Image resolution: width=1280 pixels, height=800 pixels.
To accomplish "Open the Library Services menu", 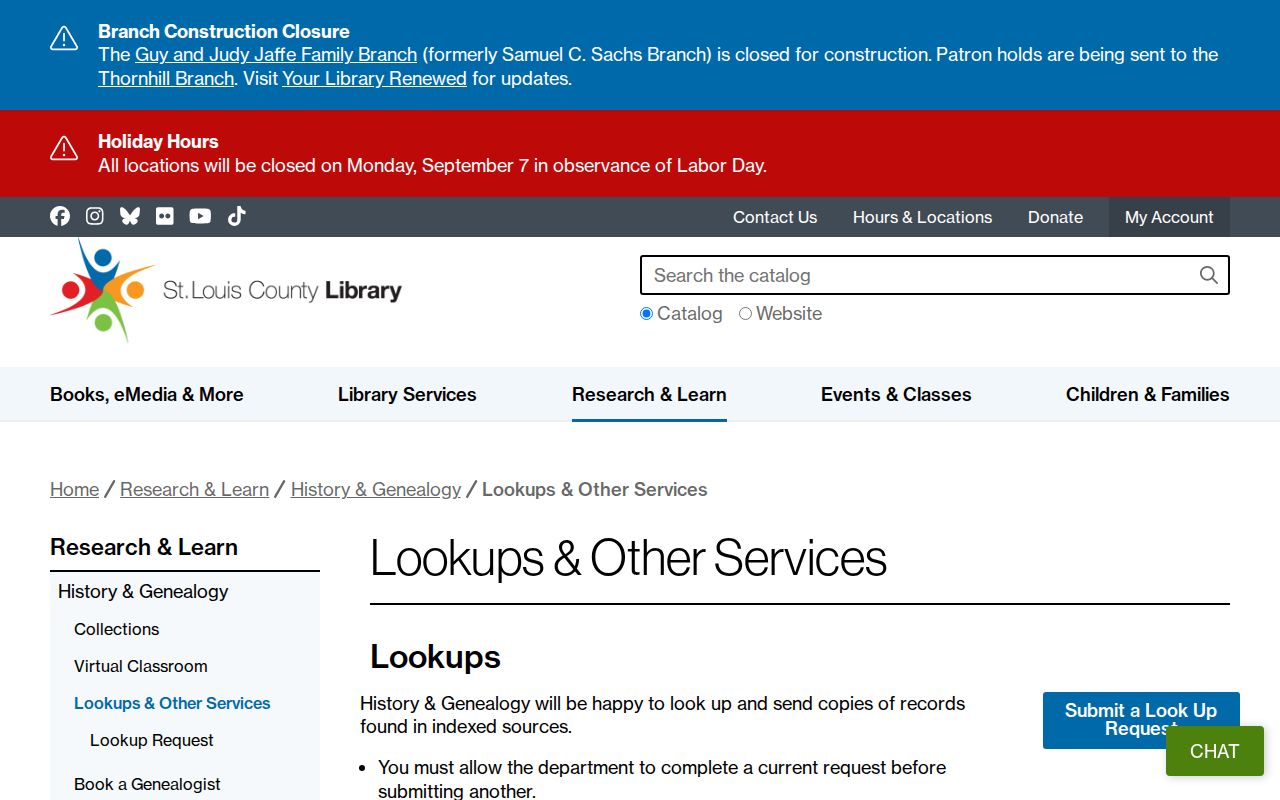I will pyautogui.click(x=407, y=394).
